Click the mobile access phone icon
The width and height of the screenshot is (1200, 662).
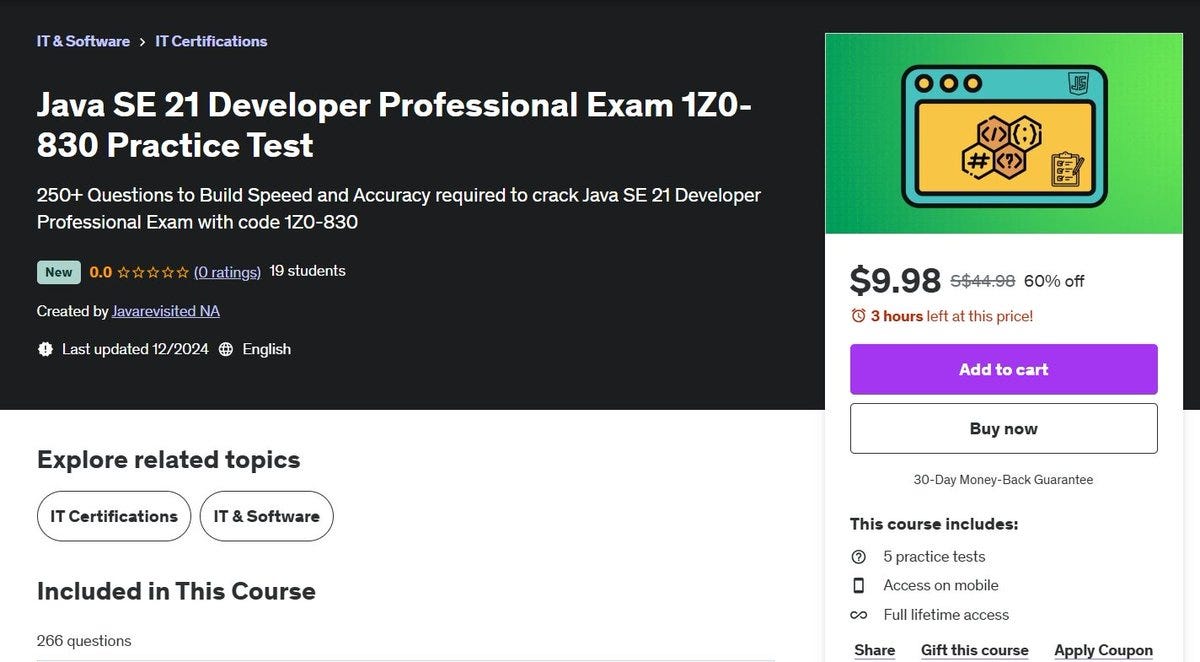click(858, 586)
